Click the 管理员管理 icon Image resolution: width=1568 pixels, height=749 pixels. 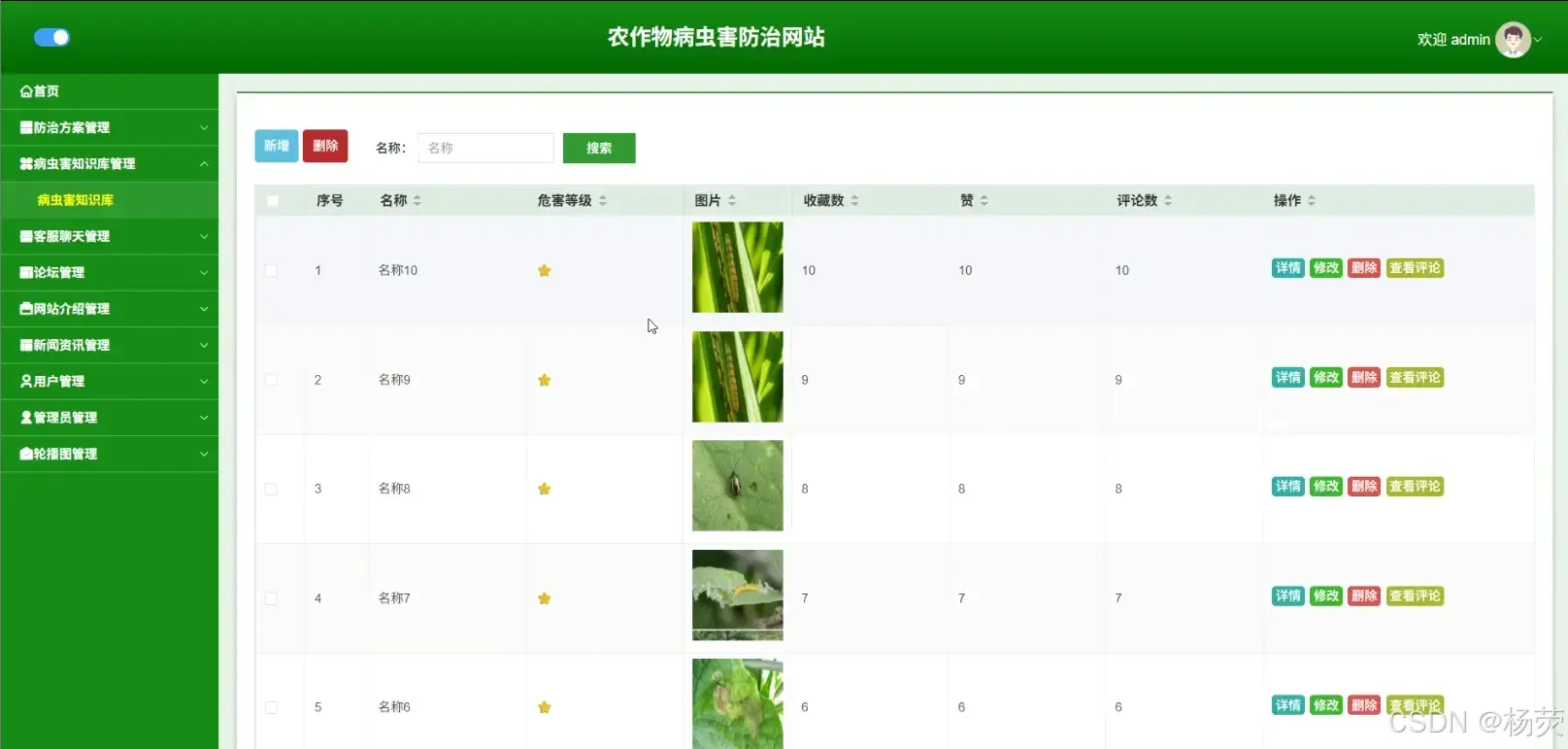click(26, 418)
